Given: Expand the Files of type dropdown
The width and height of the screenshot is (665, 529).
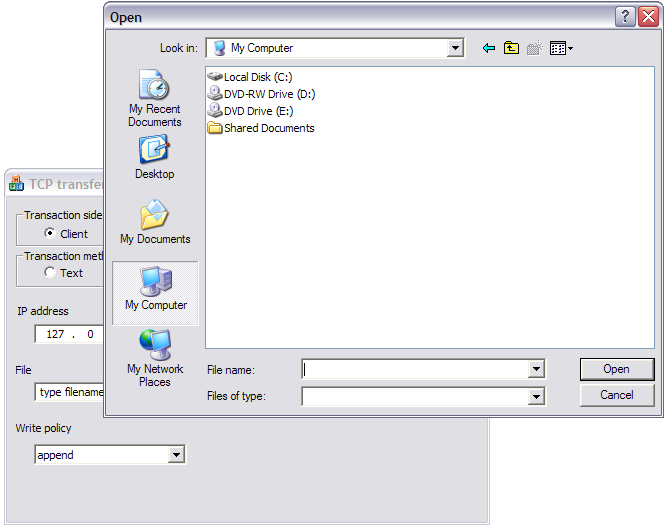Looking at the screenshot, I should tap(536, 397).
